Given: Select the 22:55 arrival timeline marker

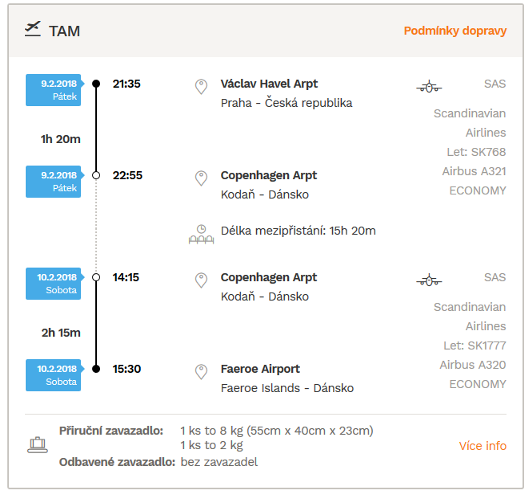Looking at the screenshot, I should point(96,175).
